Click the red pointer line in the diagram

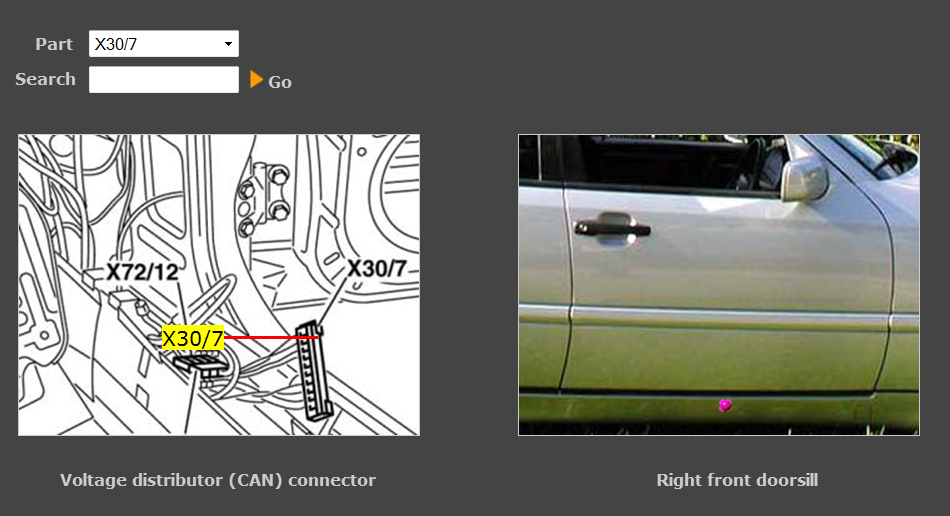point(271,337)
